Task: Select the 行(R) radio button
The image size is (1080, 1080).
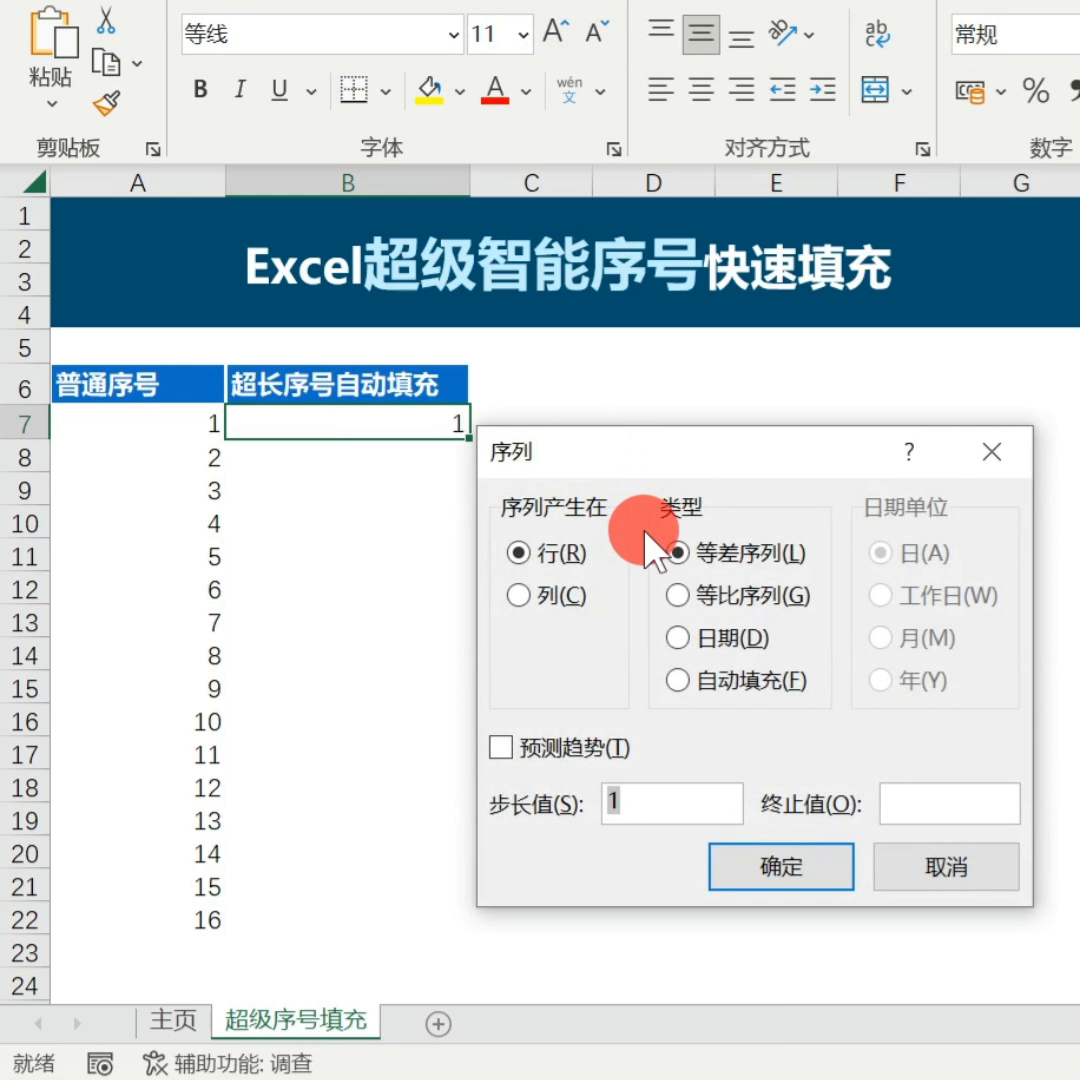Action: [x=518, y=553]
